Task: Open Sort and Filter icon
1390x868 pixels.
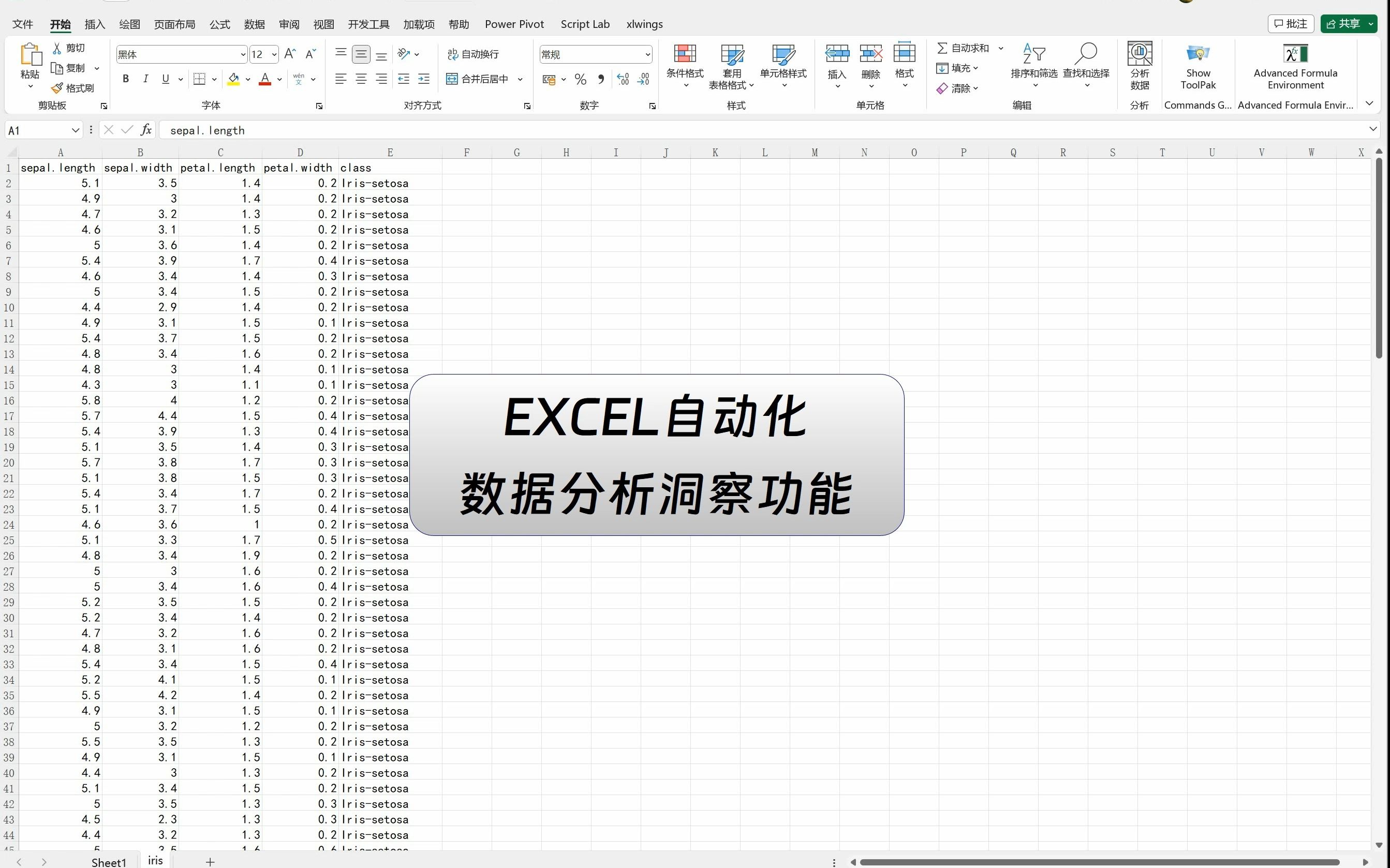Action: 1034,54
